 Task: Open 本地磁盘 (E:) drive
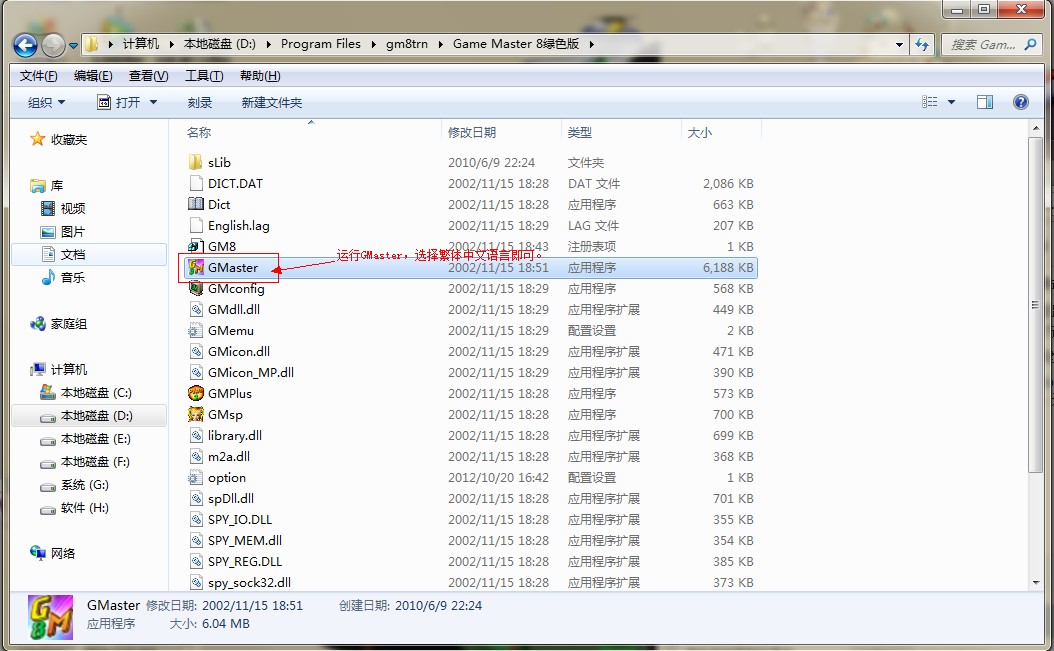coord(95,439)
